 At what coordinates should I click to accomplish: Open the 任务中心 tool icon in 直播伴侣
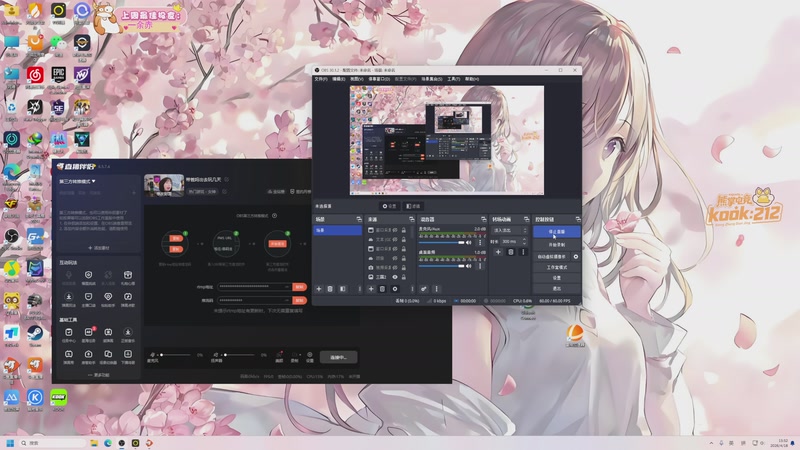pos(69,333)
